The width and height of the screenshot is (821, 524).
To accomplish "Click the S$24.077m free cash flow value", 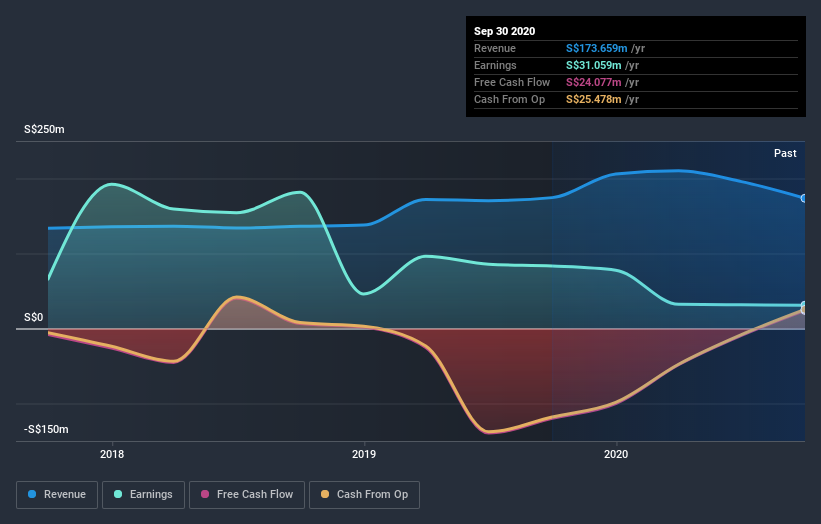I will pos(593,82).
